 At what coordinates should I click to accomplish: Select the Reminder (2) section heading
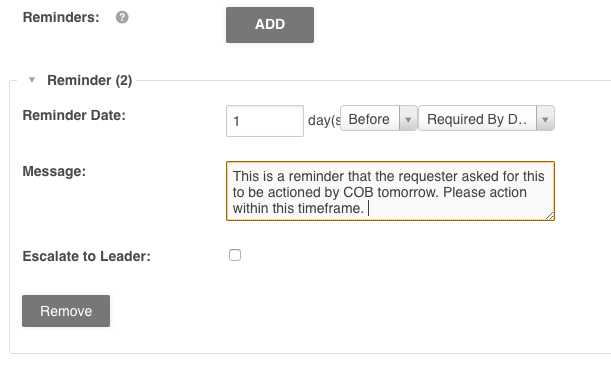[90, 80]
